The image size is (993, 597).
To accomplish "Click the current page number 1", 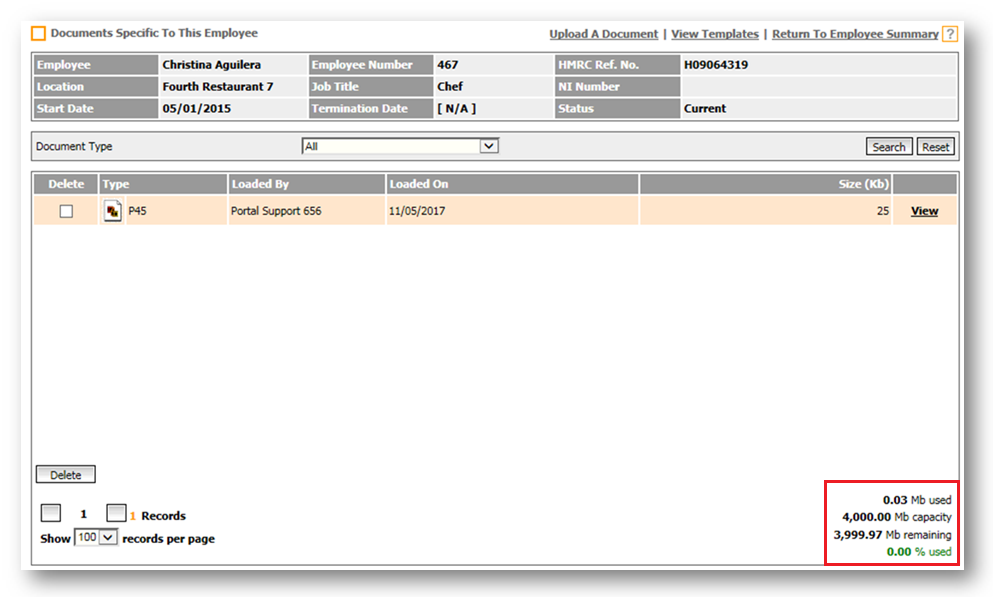I will click(84, 514).
